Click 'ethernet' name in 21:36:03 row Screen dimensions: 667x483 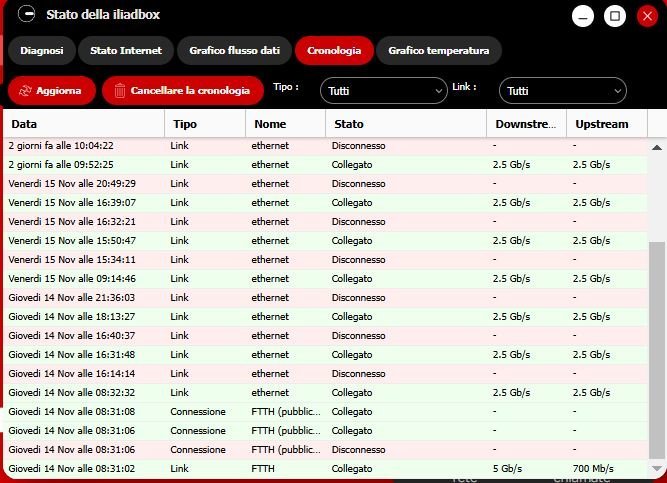(270, 297)
